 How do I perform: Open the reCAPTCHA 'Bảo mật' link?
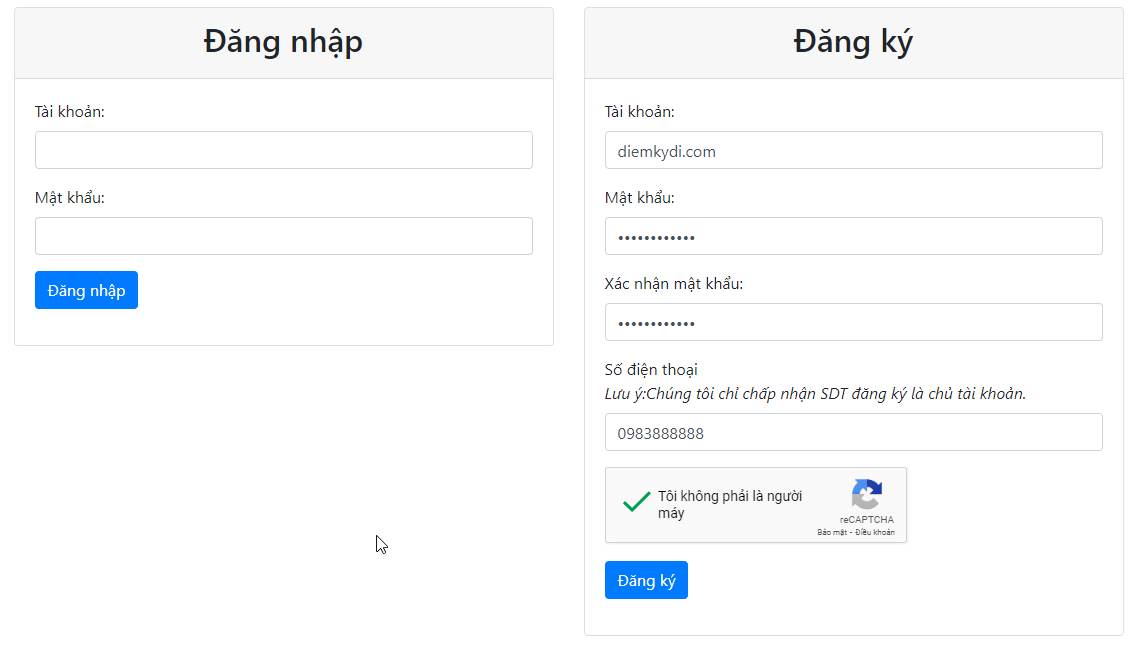[832, 532]
